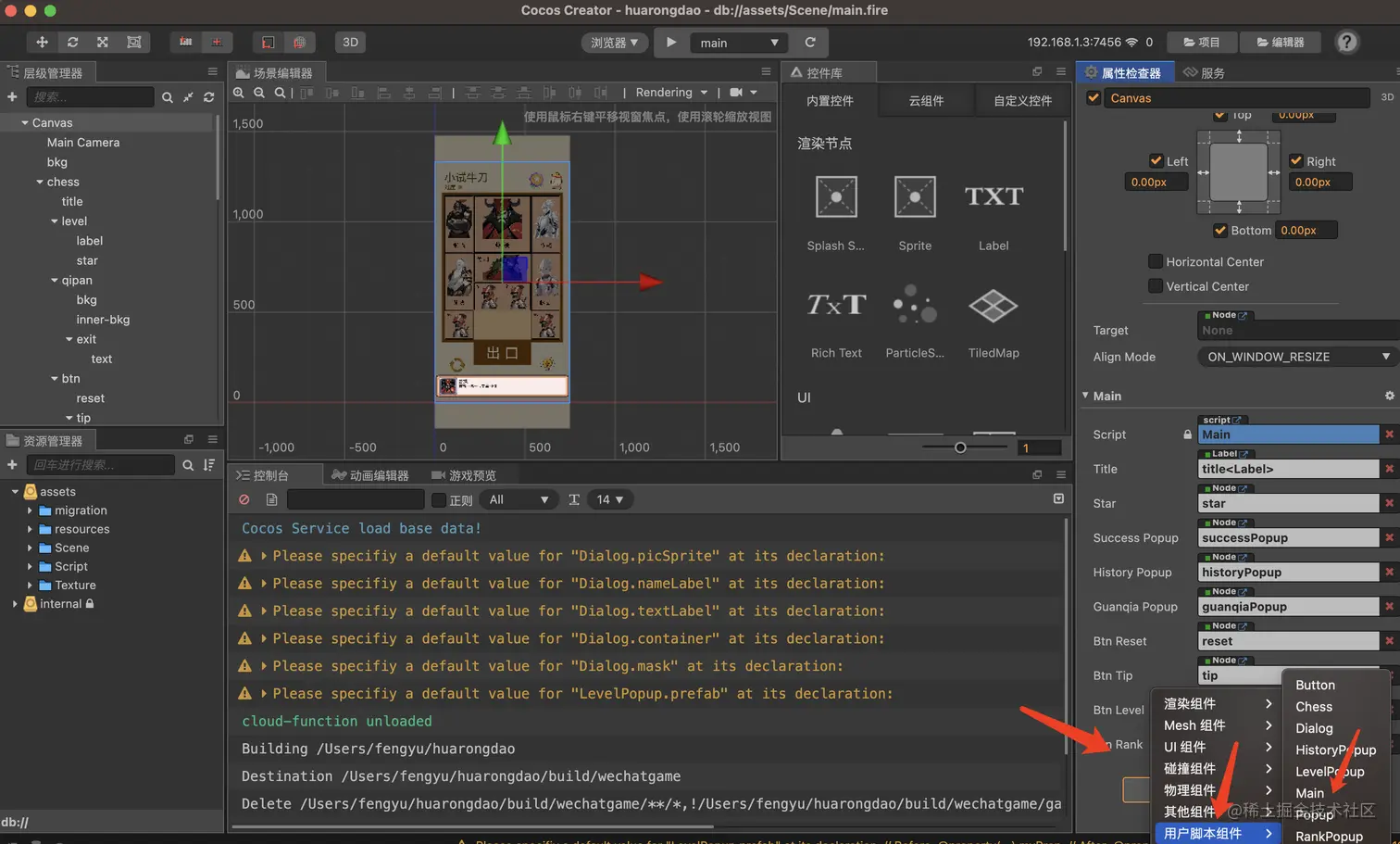Uncheck the Canvas node enabled checkbox

coord(1094,97)
